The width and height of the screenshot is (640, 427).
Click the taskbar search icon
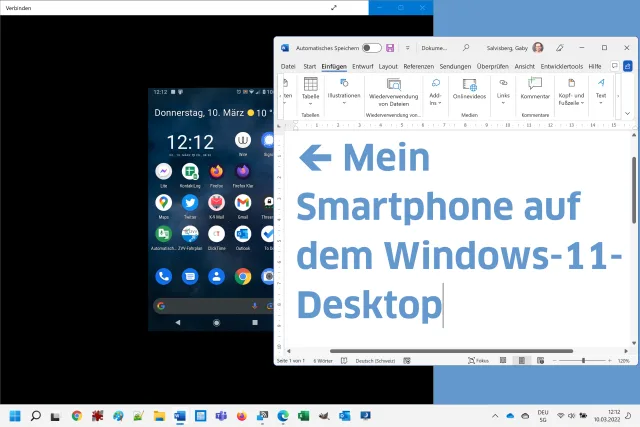36,416
